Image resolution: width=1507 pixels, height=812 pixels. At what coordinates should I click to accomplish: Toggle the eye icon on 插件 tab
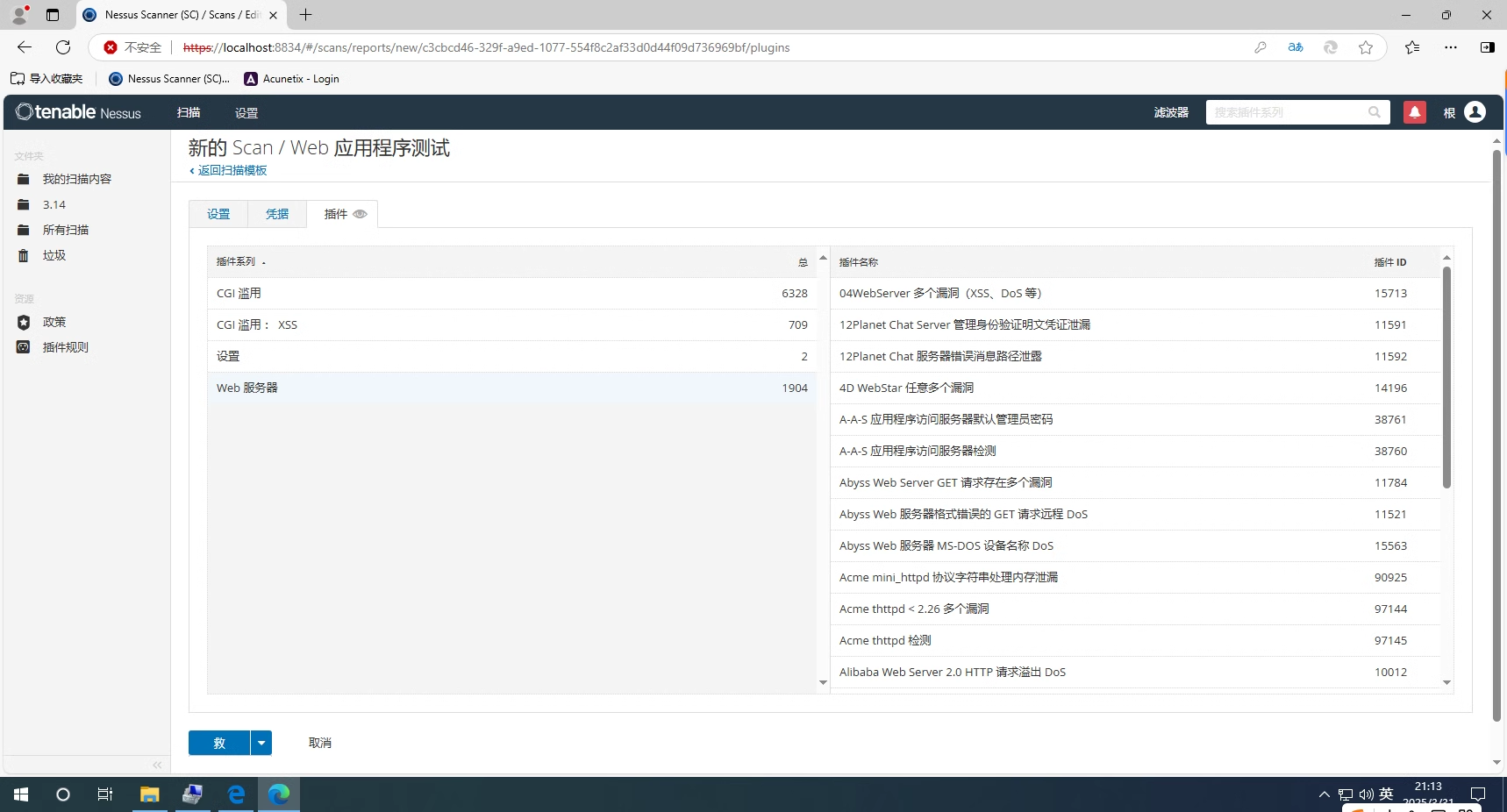pyautogui.click(x=360, y=214)
